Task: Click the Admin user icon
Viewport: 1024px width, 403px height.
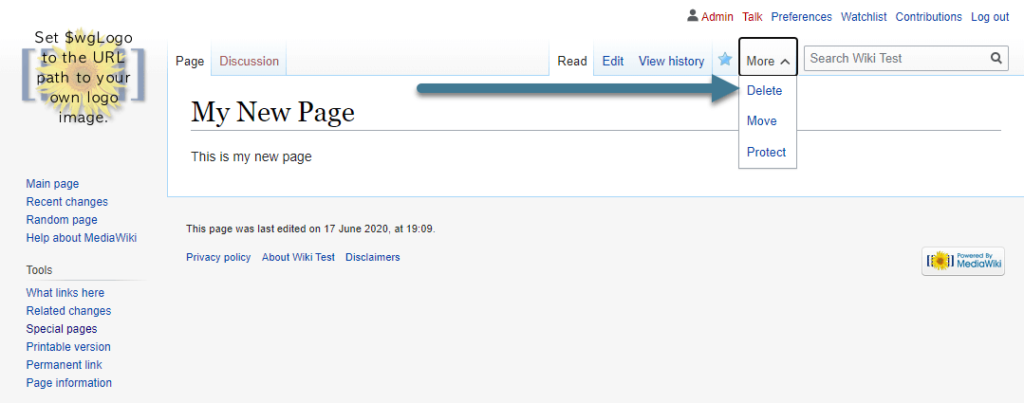Action: 692,16
